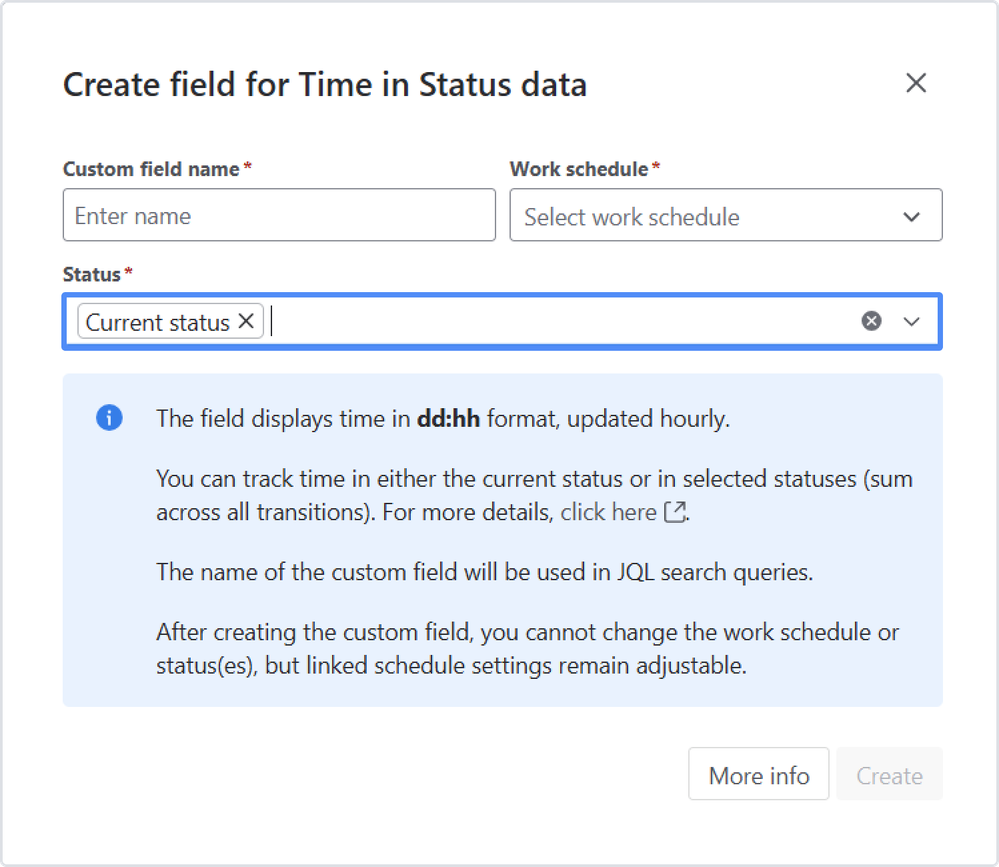The width and height of the screenshot is (999, 867).
Task: Click the Create button
Action: (889, 775)
